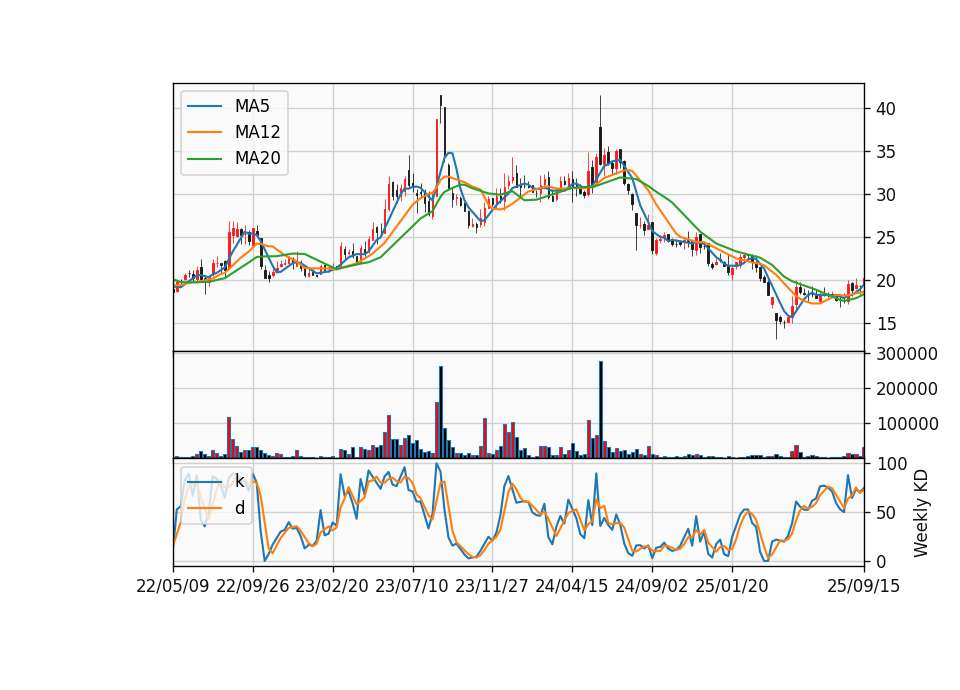Viewport: 960px width, 690px height.
Task: Click the volume axis value 100000
Action: point(907,424)
